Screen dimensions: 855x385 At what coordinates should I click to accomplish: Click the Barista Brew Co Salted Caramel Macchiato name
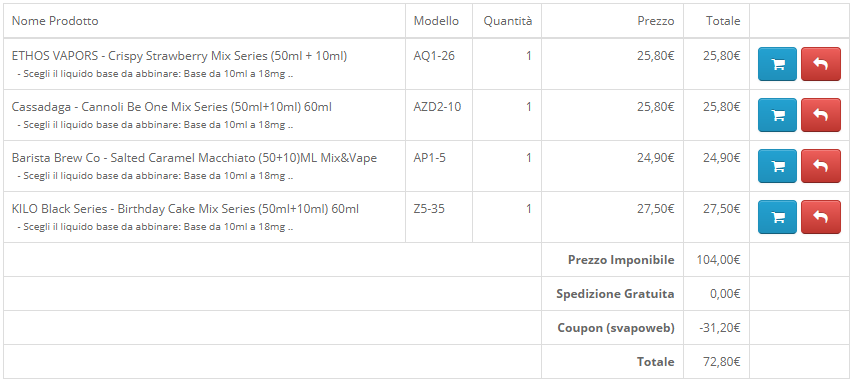(x=194, y=158)
